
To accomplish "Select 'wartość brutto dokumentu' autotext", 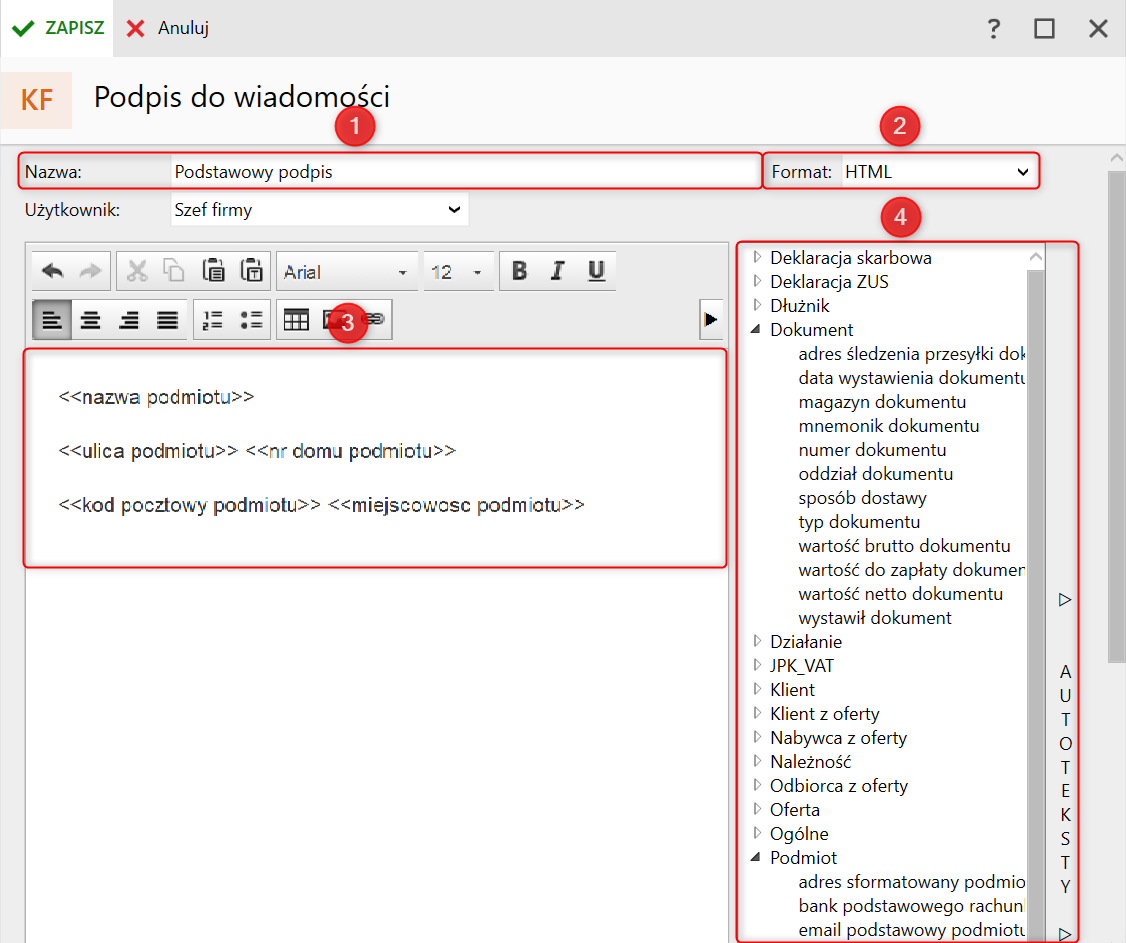I will [x=904, y=546].
